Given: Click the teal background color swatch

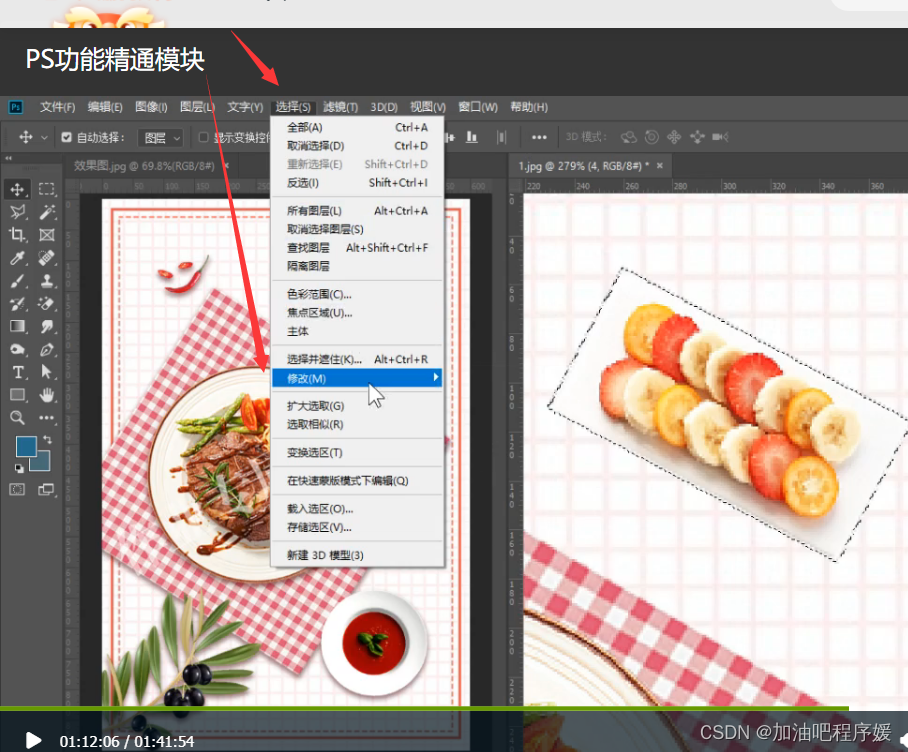Looking at the screenshot, I should [42, 463].
